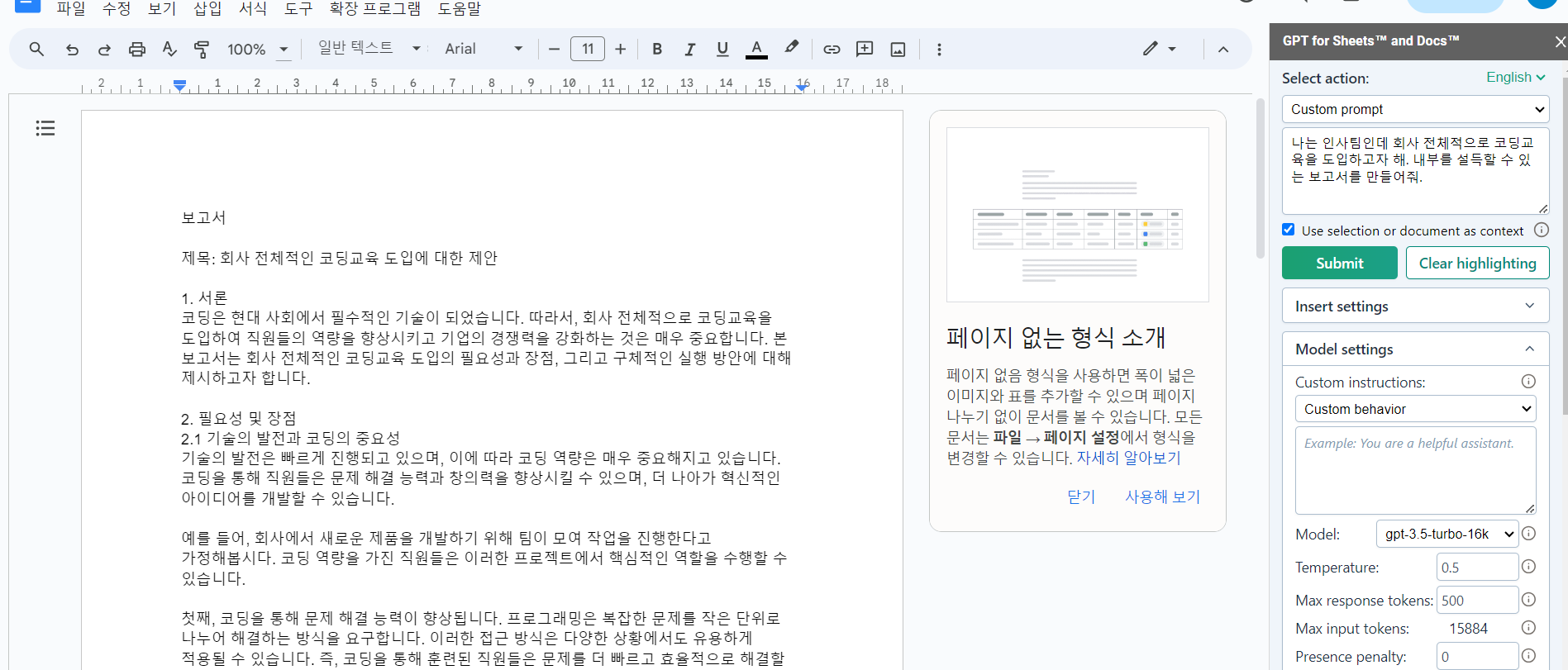Show info for Model setting
Image resolution: width=1568 pixels, height=670 pixels.
(1529, 534)
